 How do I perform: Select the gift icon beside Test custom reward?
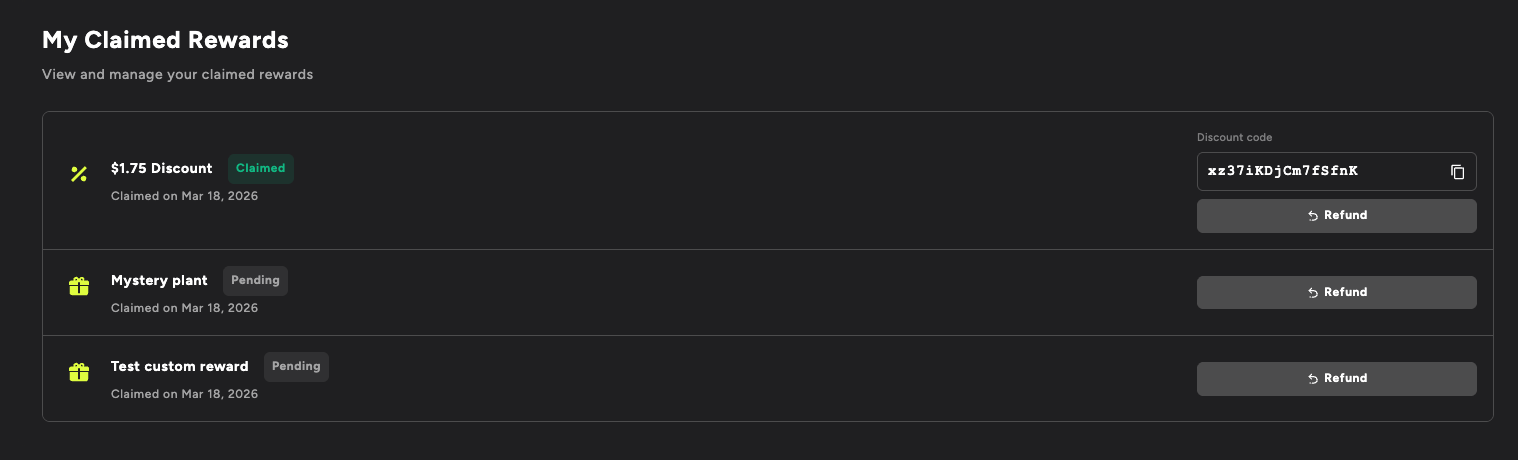pos(79,373)
